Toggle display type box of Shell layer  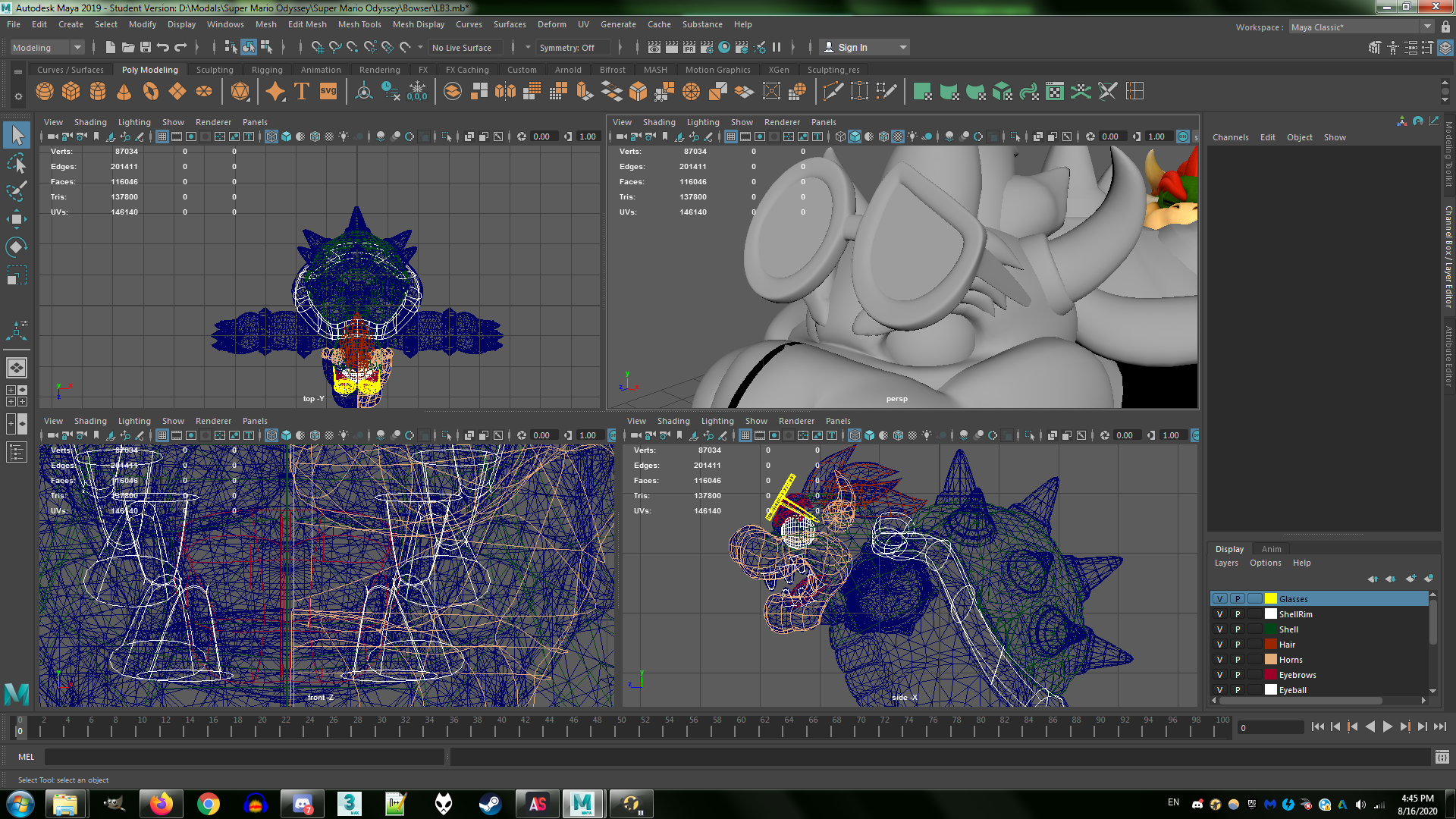pos(1255,629)
